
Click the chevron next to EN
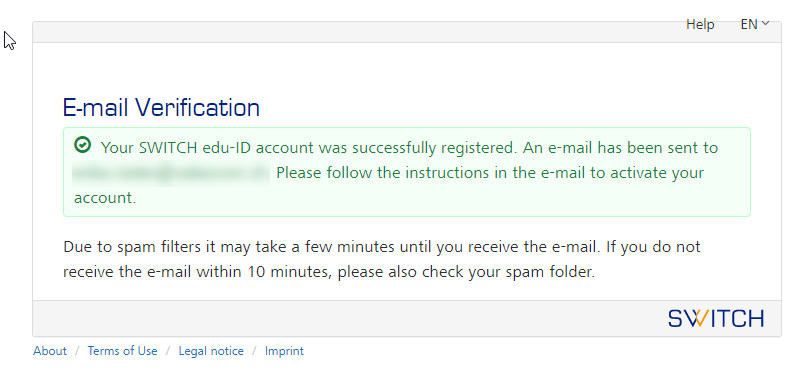pyautogui.click(x=765, y=23)
